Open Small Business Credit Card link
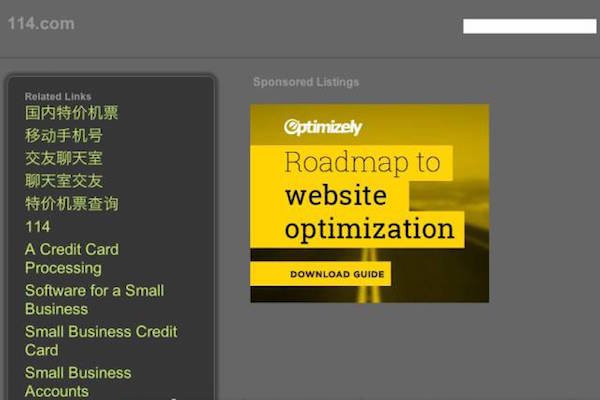The height and width of the screenshot is (400, 600). (x=101, y=341)
